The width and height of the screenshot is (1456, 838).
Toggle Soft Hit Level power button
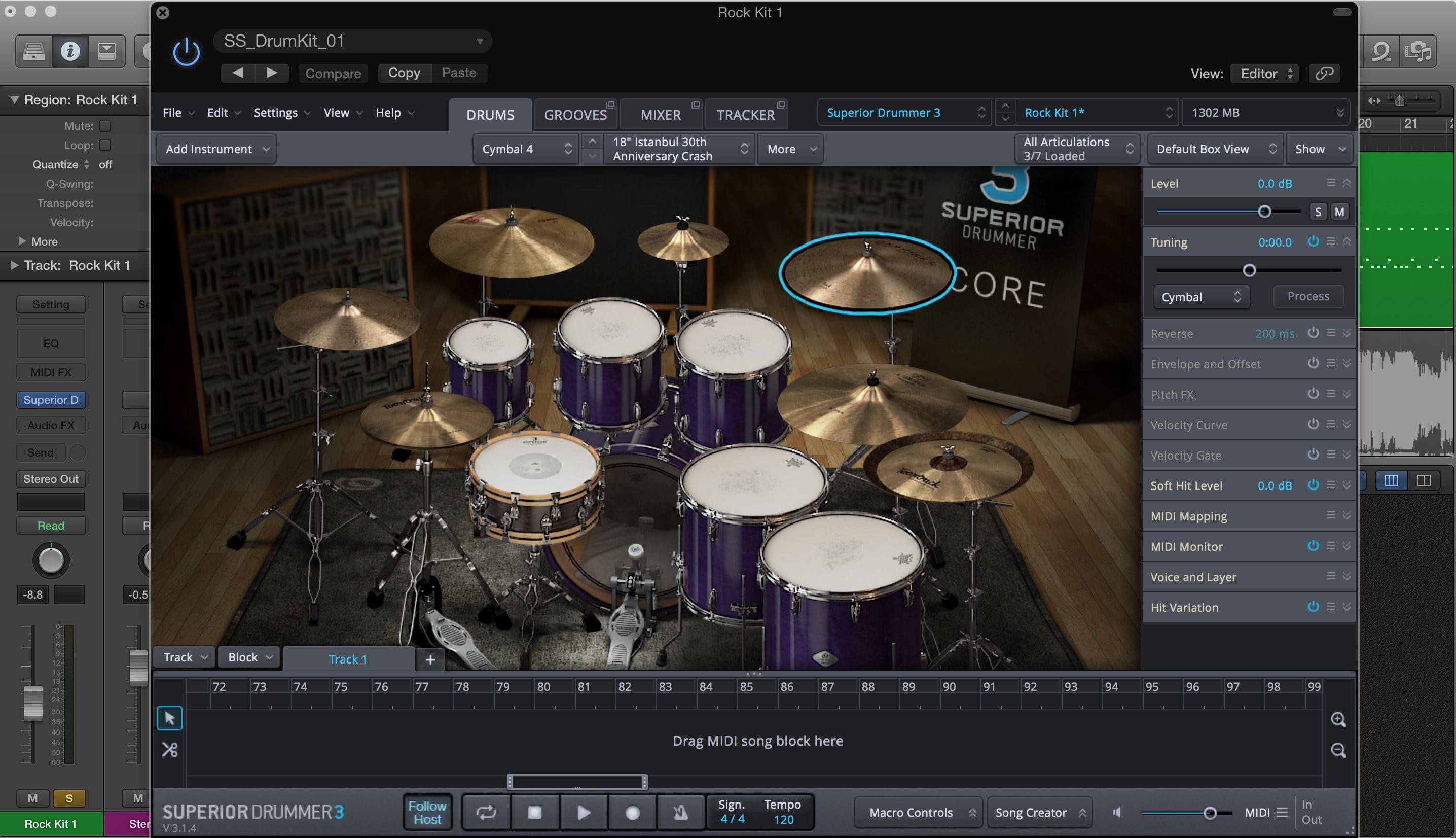click(1313, 484)
